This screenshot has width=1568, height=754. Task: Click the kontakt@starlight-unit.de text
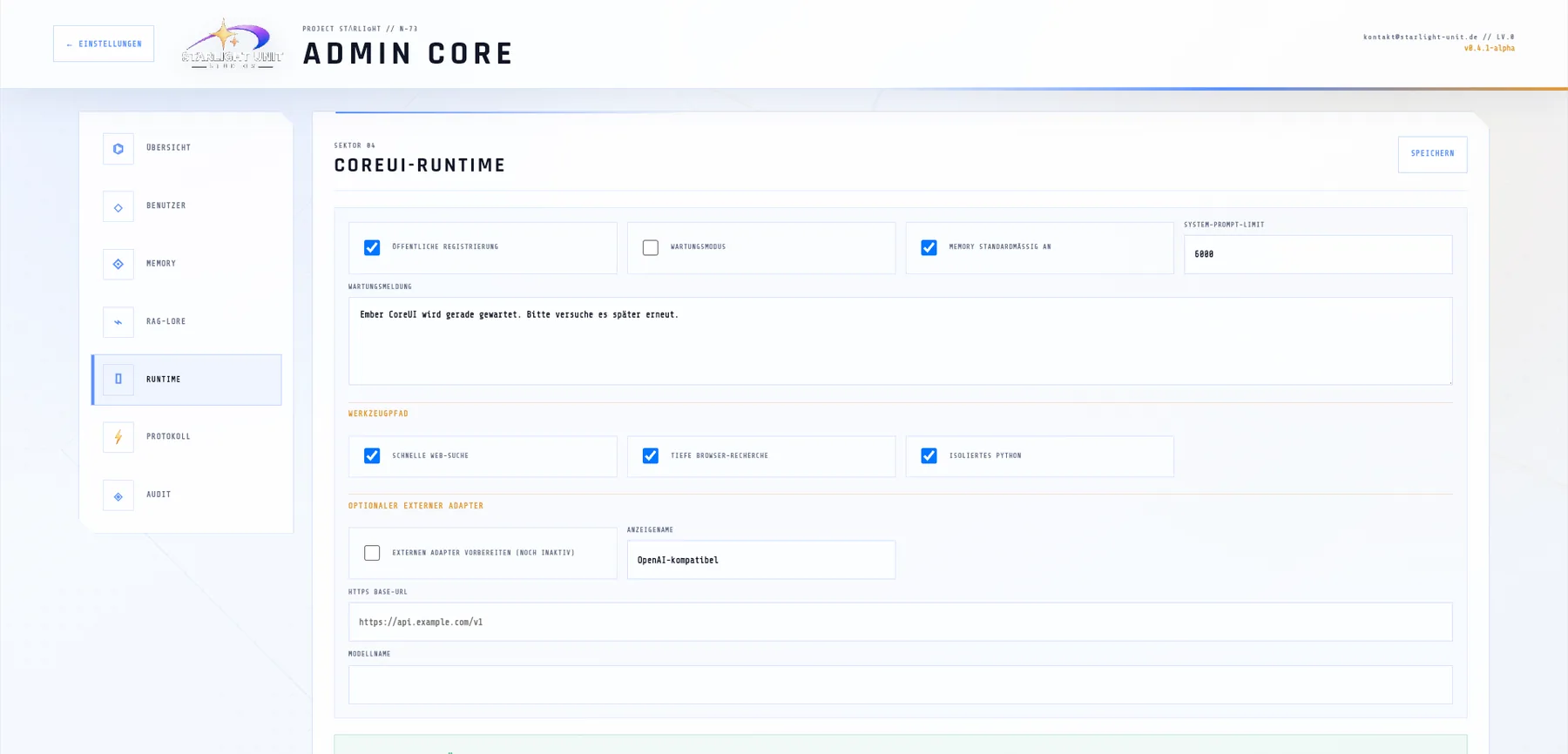point(1420,37)
